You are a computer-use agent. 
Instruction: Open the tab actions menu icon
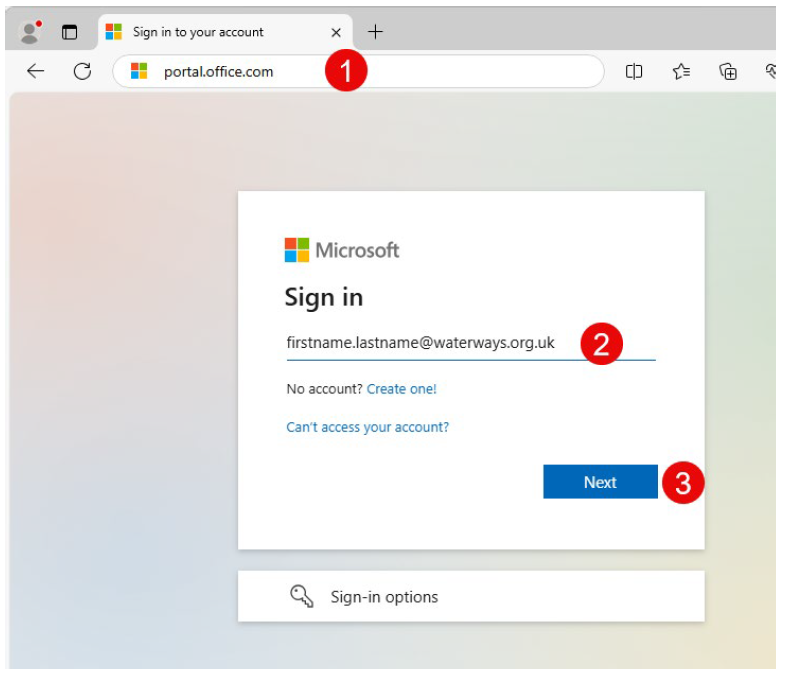69,32
